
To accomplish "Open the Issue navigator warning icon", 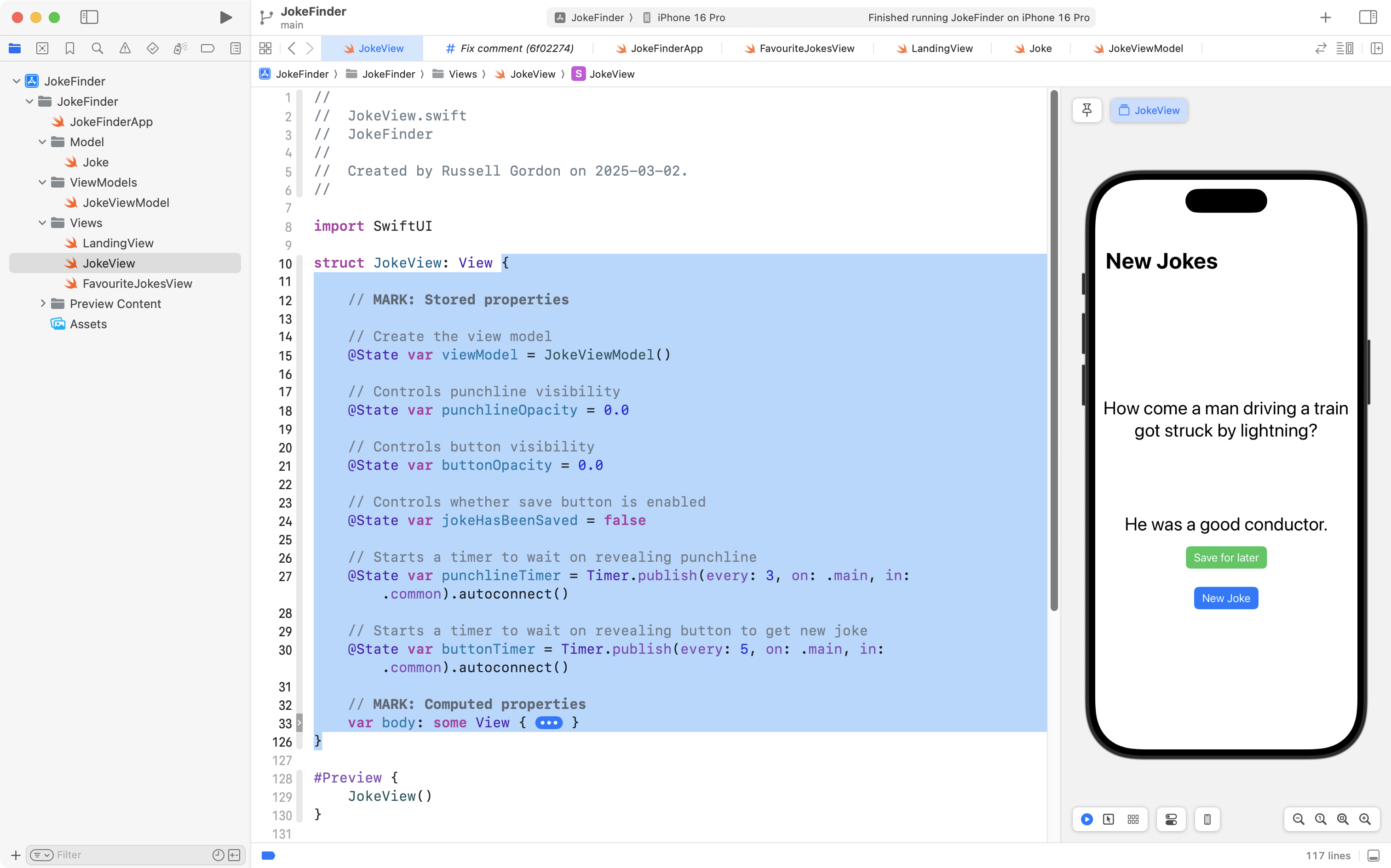I will [x=125, y=48].
